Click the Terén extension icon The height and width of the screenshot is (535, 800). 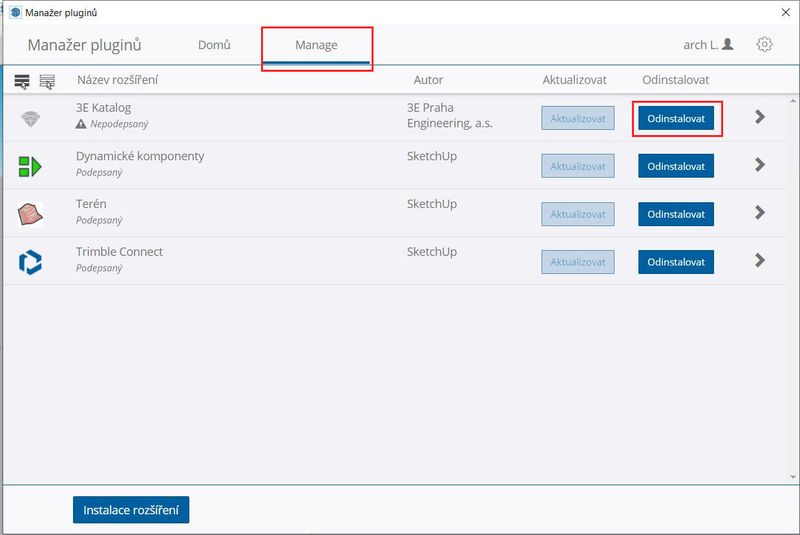[x=30, y=214]
